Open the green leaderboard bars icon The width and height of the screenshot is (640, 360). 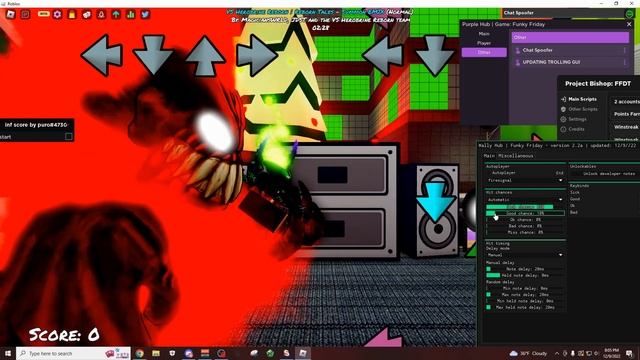pos(131,15)
